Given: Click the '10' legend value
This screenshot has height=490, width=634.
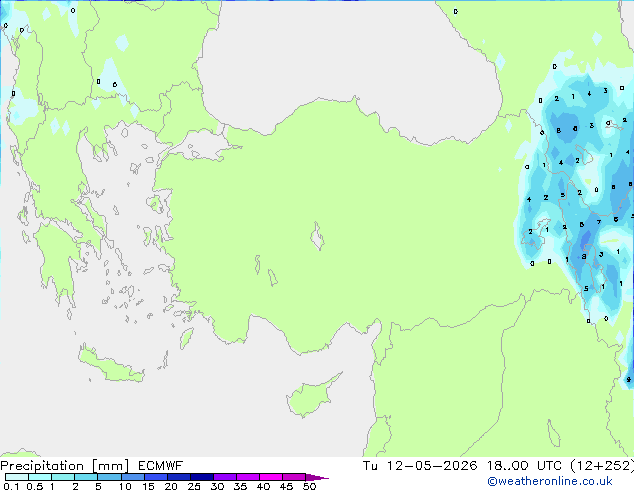Looking at the screenshot, I should 125,486.
